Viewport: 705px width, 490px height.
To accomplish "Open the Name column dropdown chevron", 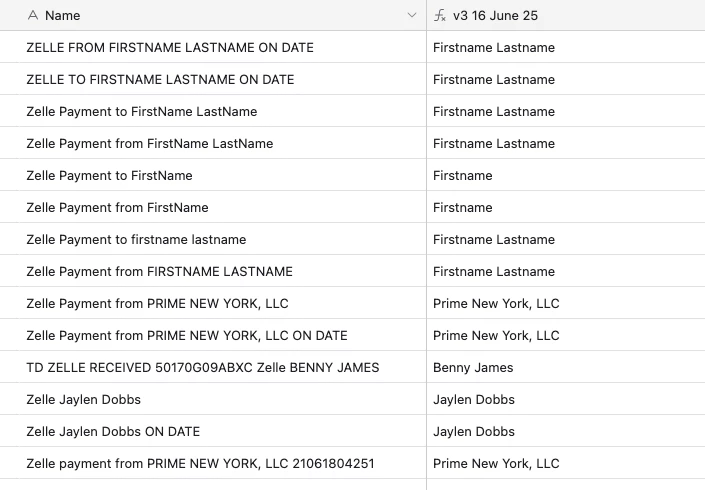I will (411, 15).
